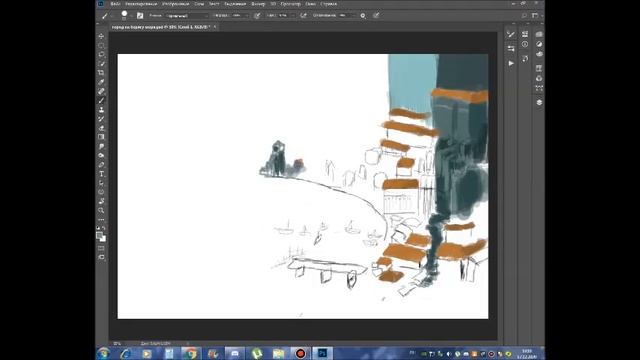Select the Pen tool
640x360 pixels.
[101, 164]
